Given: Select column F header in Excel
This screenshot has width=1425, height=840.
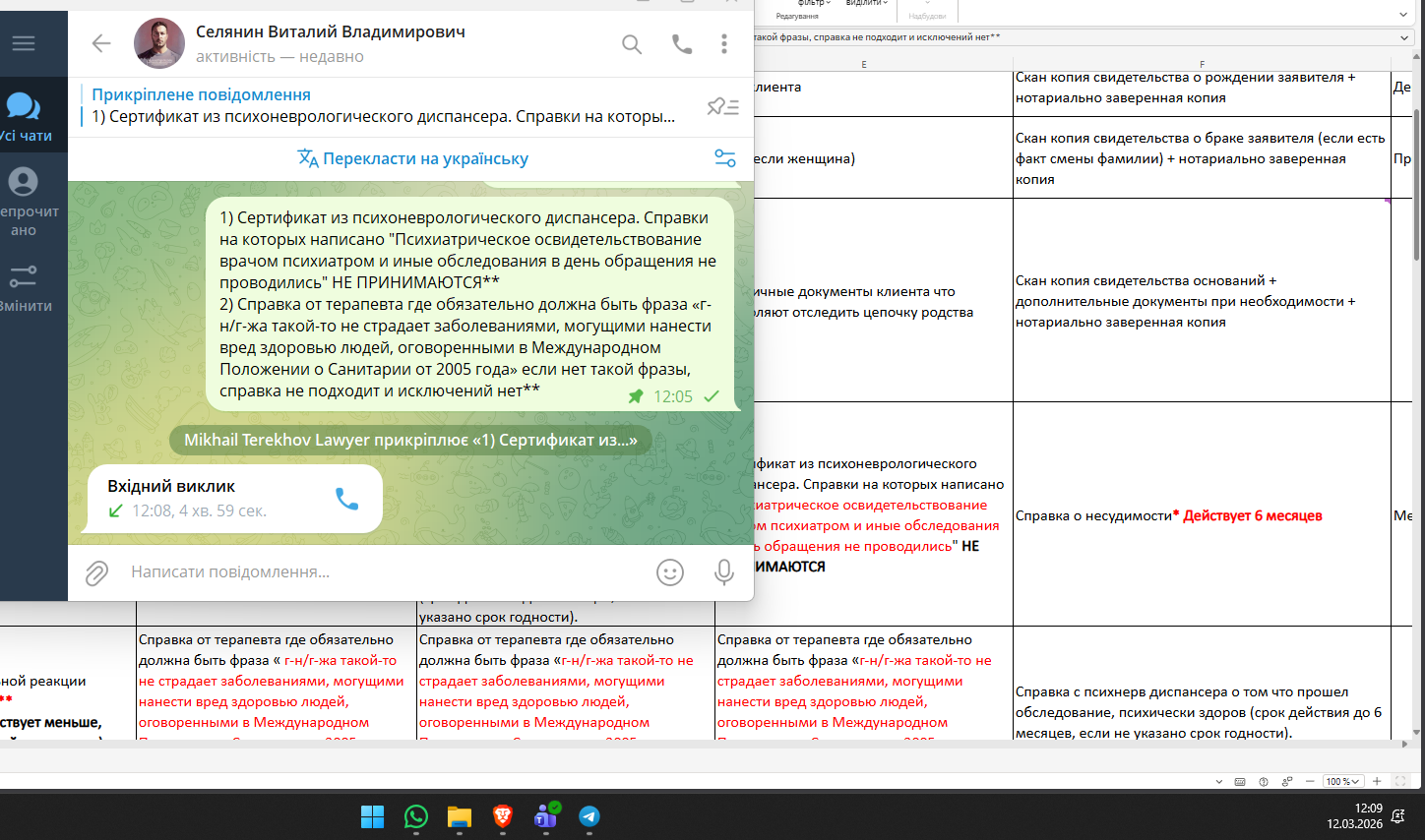Looking at the screenshot, I should tap(1202, 65).
